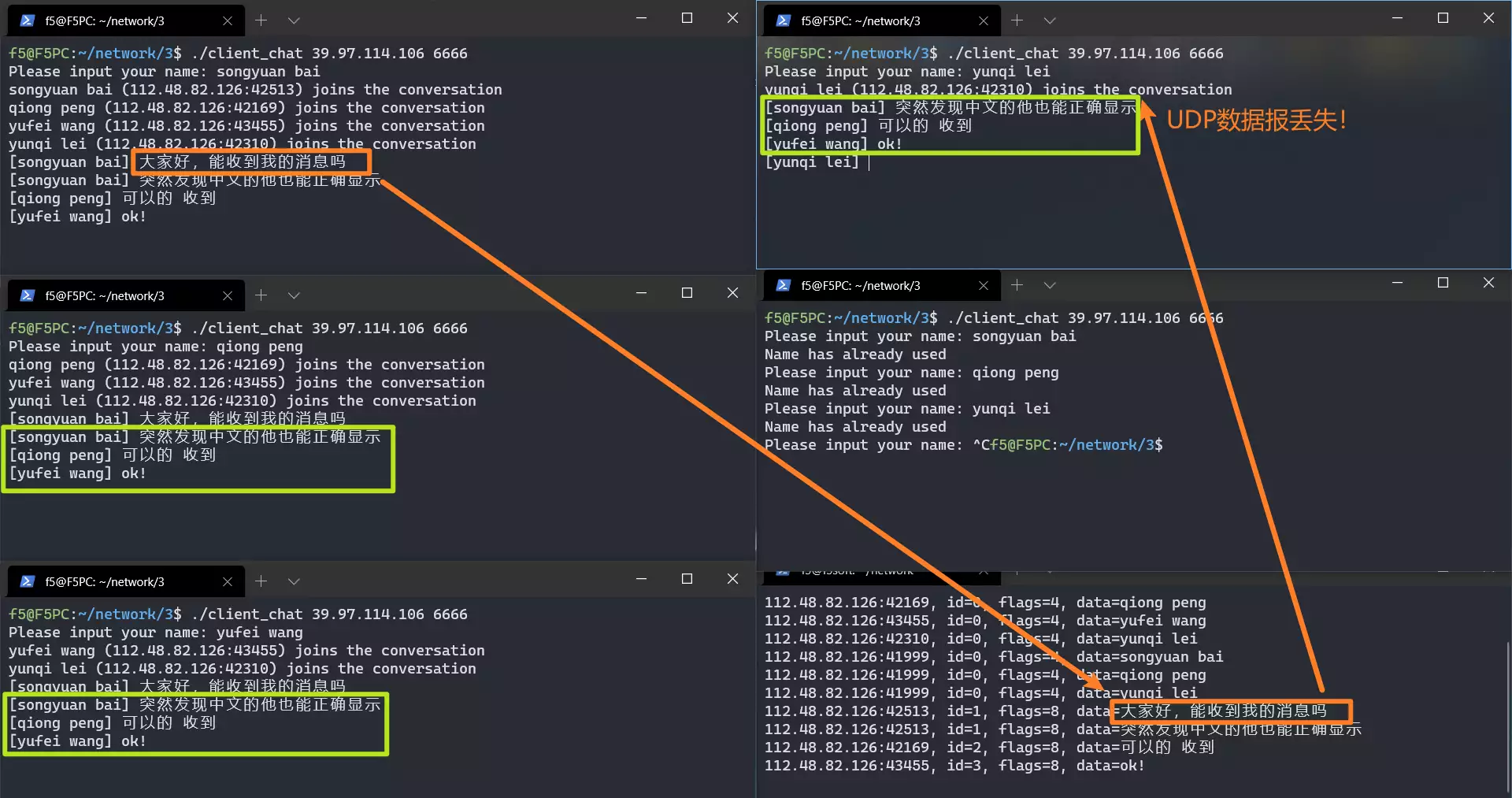The height and width of the screenshot is (798, 1512).
Task: Close the tab in yufei wang's chat terminal
Action: click(x=228, y=582)
